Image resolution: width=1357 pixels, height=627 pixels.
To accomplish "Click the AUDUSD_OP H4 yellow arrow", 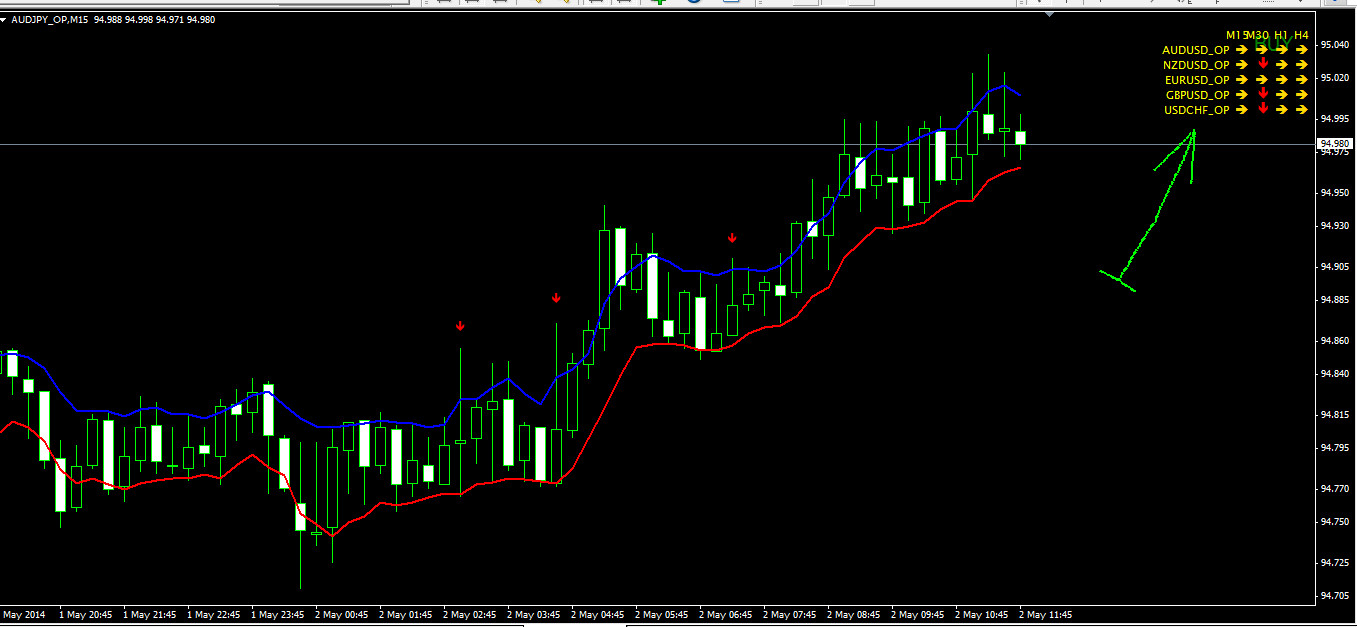I will tap(1301, 50).
